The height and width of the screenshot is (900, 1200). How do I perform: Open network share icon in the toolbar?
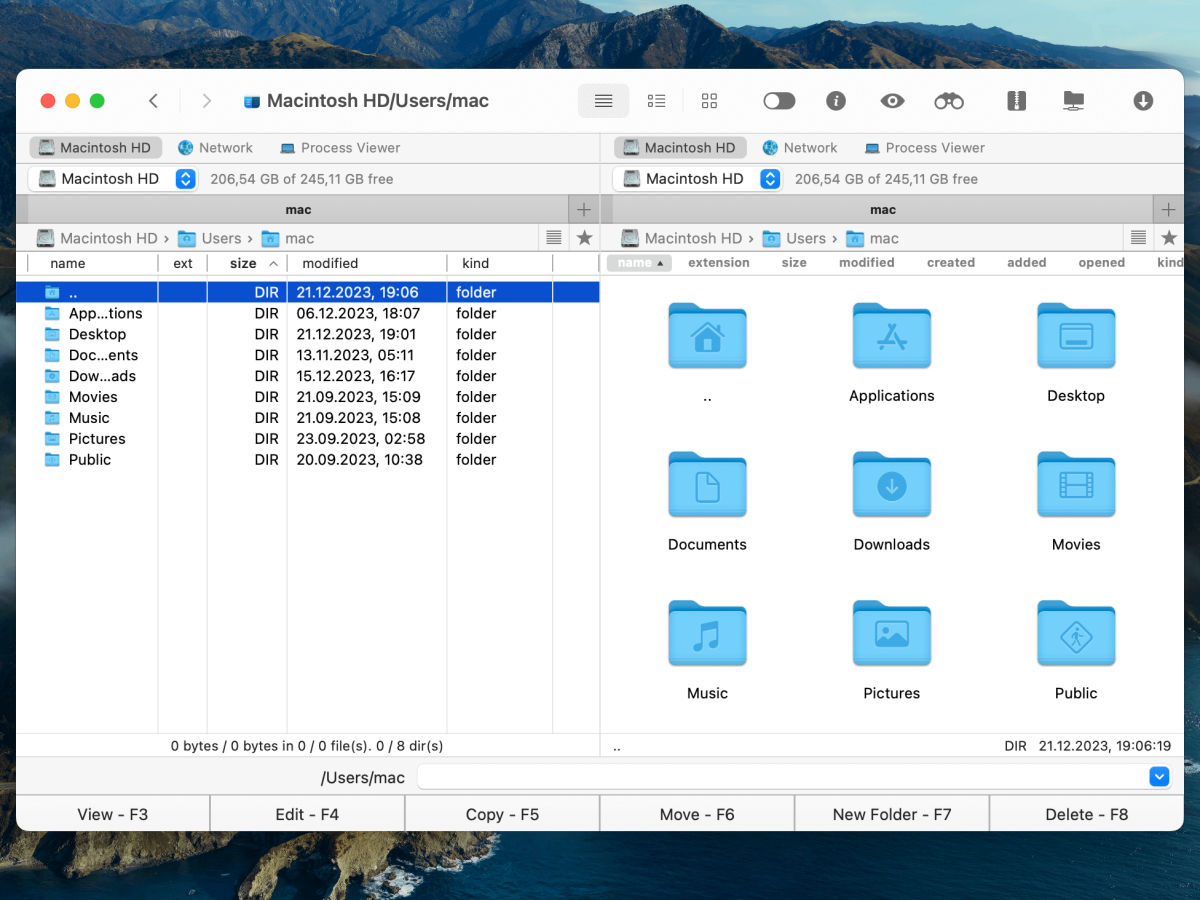point(1073,100)
